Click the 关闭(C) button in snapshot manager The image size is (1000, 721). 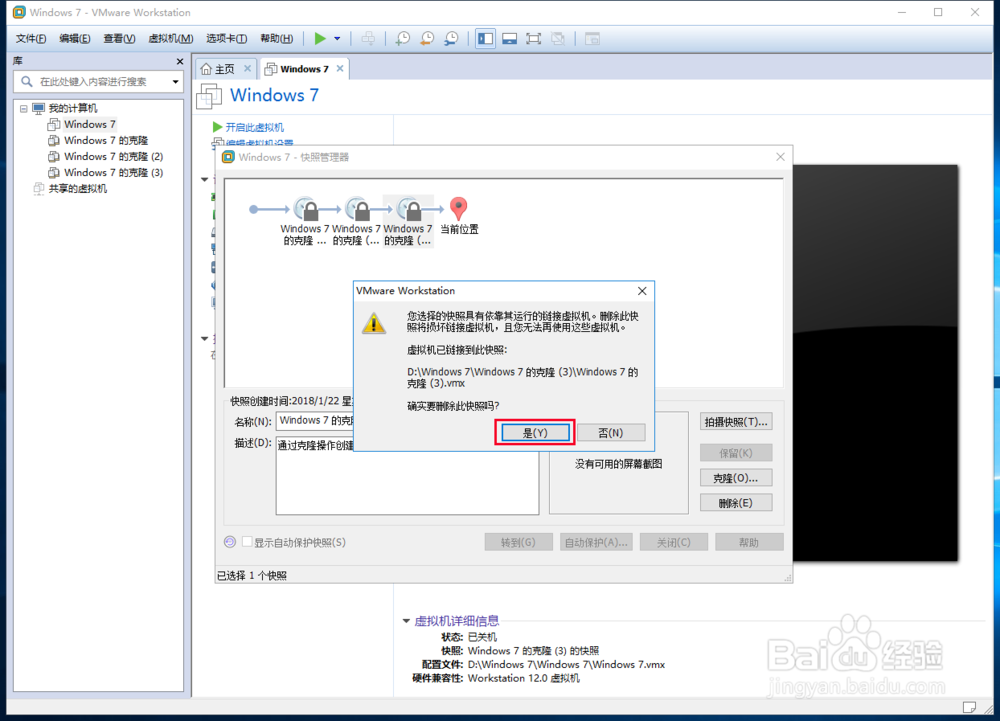click(674, 543)
